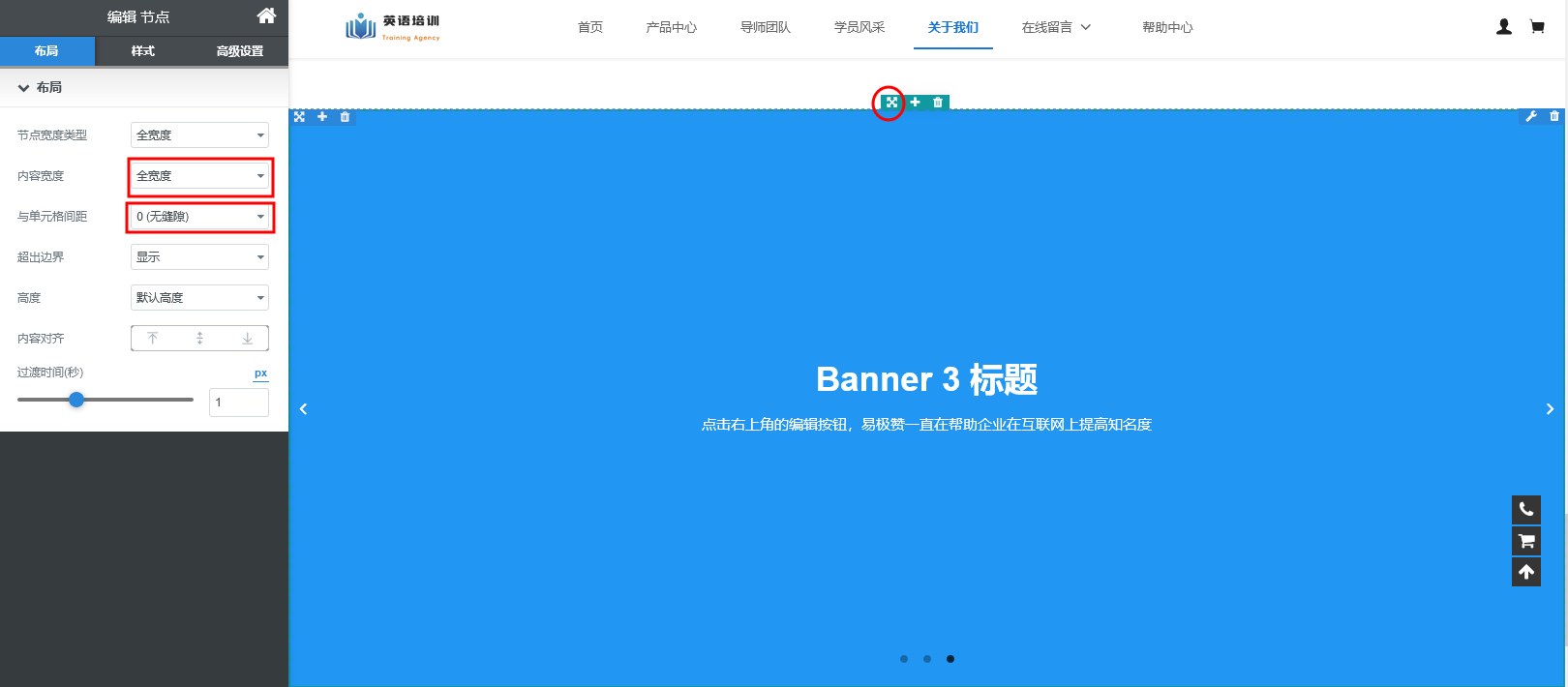Go to next banner slide arrow
The width and height of the screenshot is (1568, 687).
coord(1550,409)
